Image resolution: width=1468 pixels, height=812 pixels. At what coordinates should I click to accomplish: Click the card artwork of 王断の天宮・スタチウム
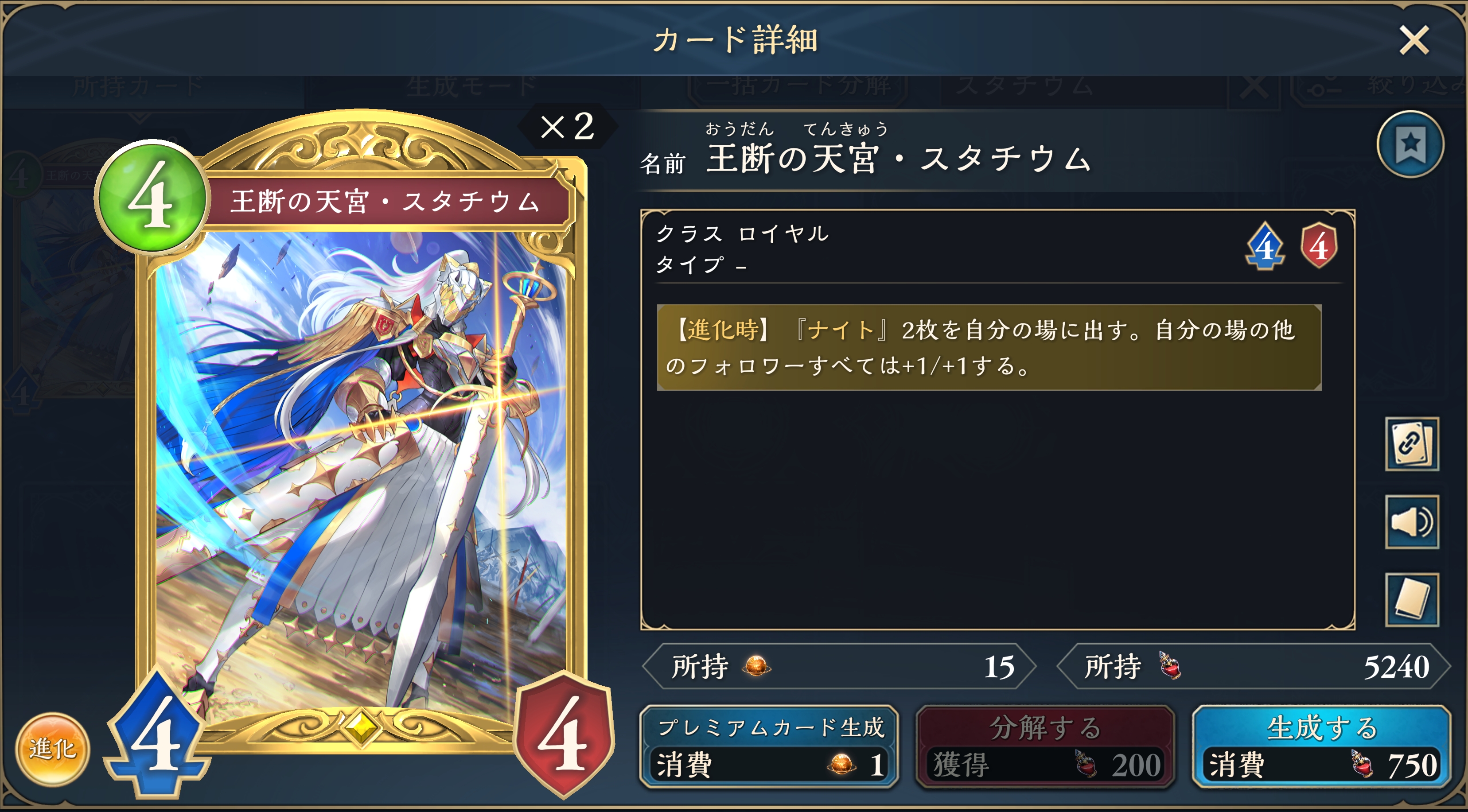[x=361, y=473]
